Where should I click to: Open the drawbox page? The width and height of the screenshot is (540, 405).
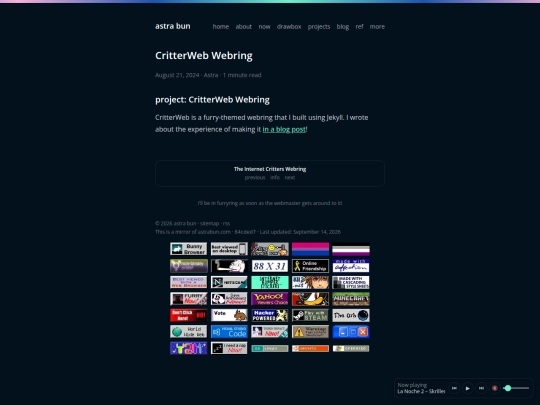pyautogui.click(x=289, y=27)
